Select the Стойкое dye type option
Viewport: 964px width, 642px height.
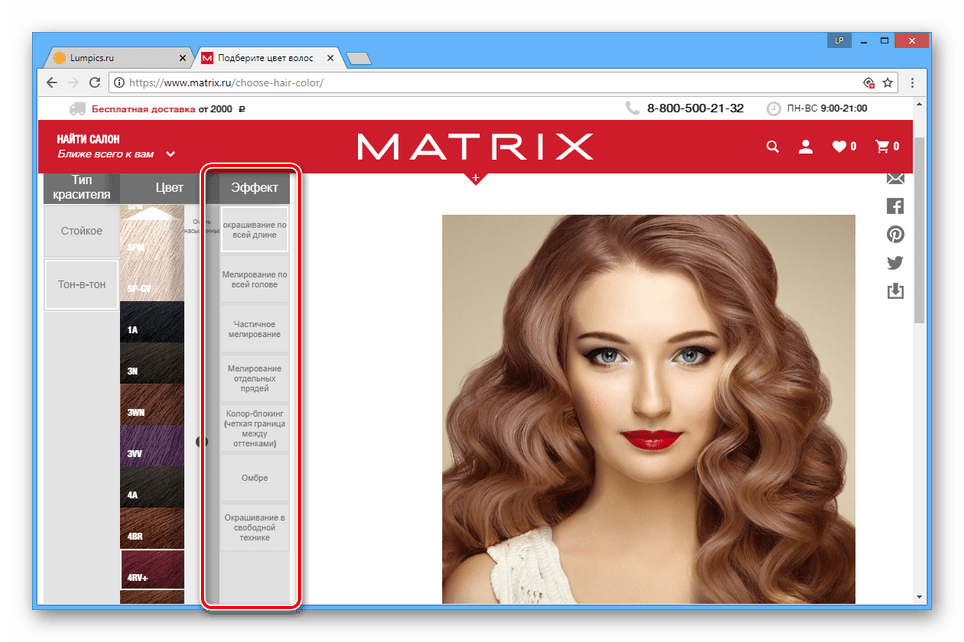pos(82,231)
